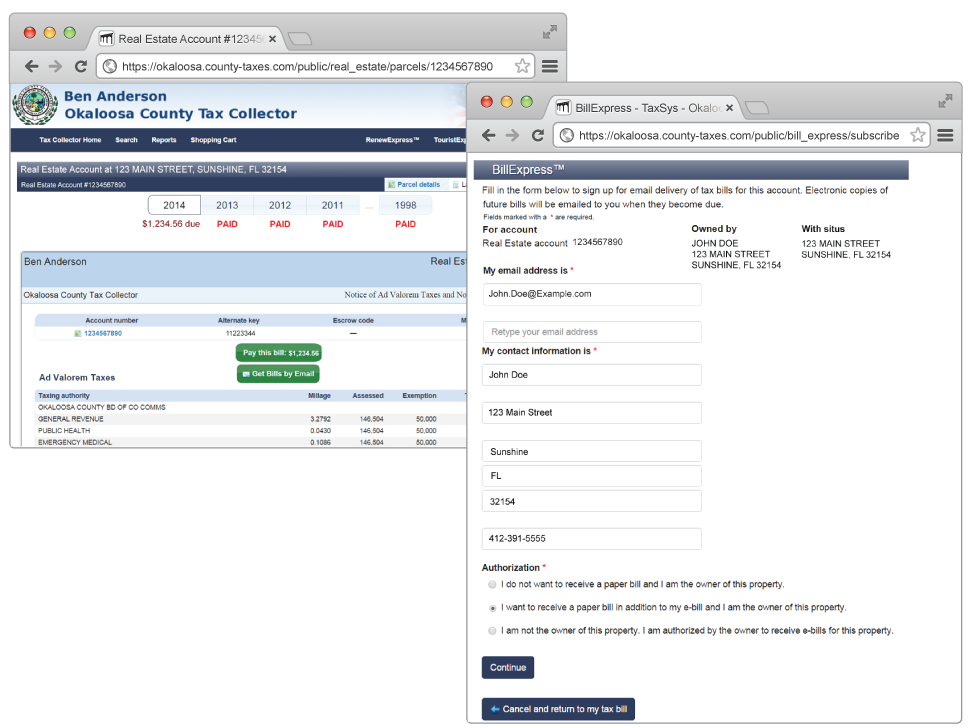Click the Ad Valorem Taxes heading
This screenshot has width=975, height=728.
(x=77, y=377)
